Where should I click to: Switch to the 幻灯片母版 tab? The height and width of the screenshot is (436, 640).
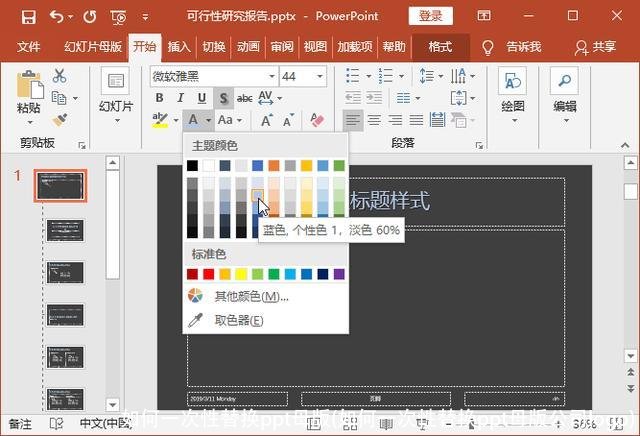(93, 47)
